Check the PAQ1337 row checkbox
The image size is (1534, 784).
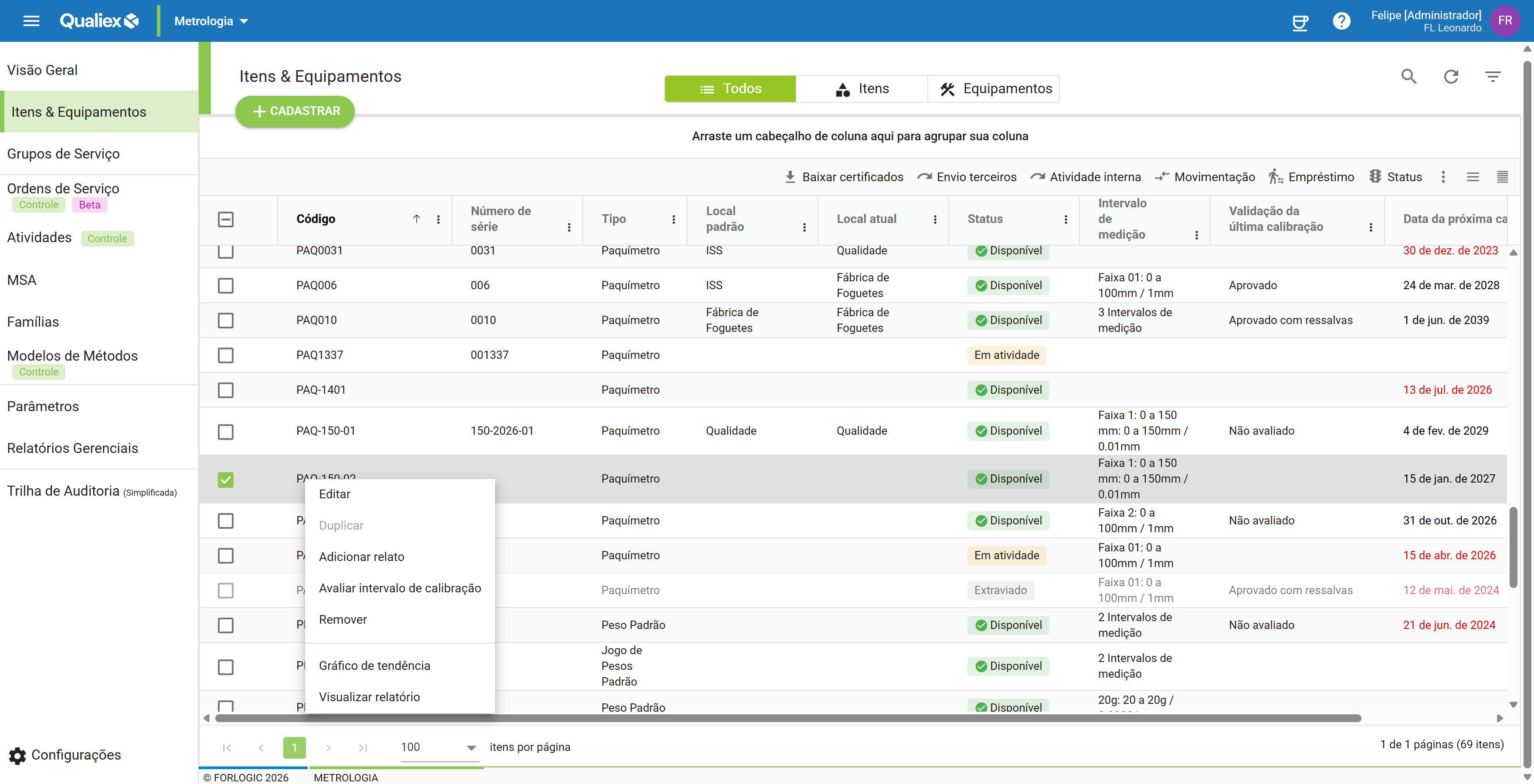[226, 355]
